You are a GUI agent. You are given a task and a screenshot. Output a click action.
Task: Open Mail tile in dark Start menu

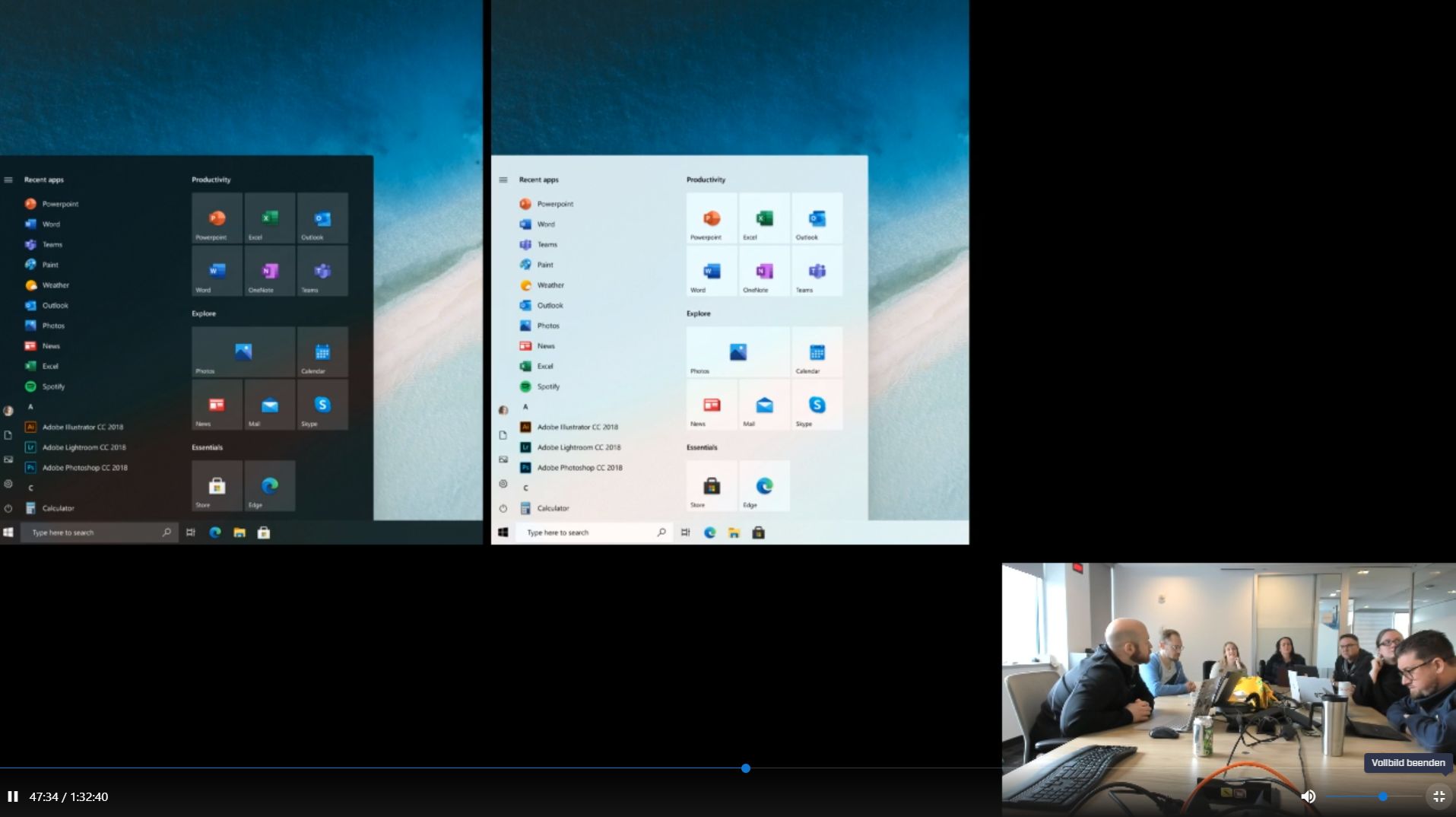pos(270,405)
